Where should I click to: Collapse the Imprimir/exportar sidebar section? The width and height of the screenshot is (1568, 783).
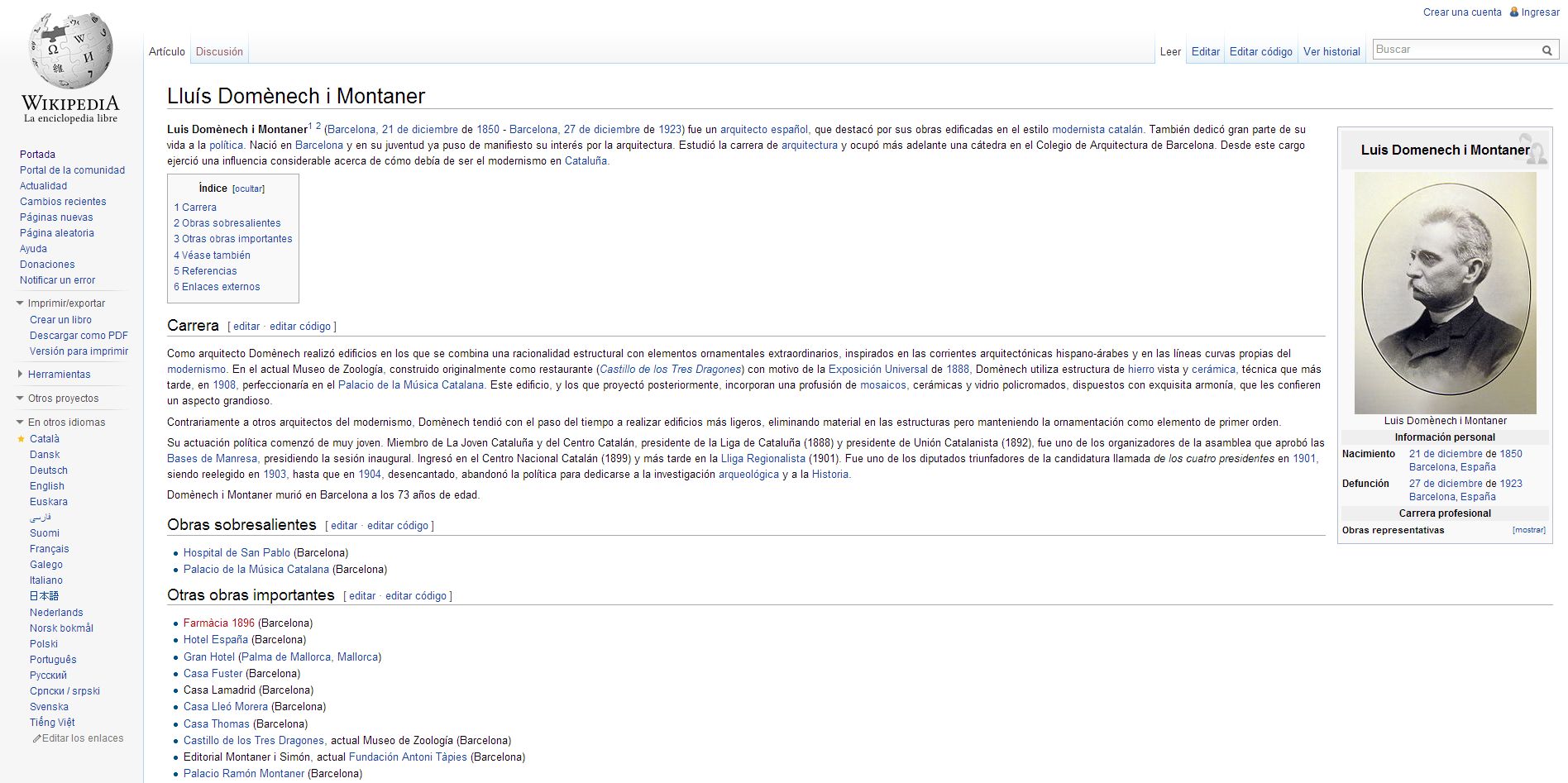tap(20, 303)
